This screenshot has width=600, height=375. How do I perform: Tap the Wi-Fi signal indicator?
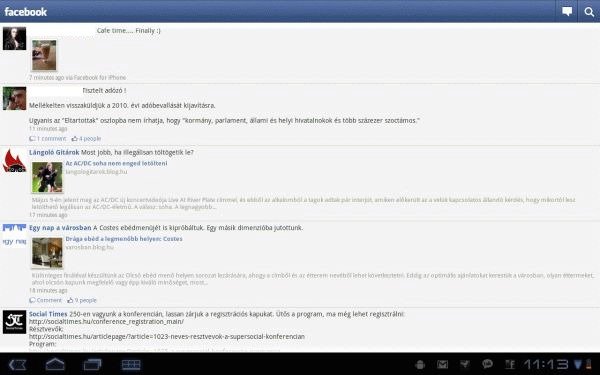tap(578, 364)
